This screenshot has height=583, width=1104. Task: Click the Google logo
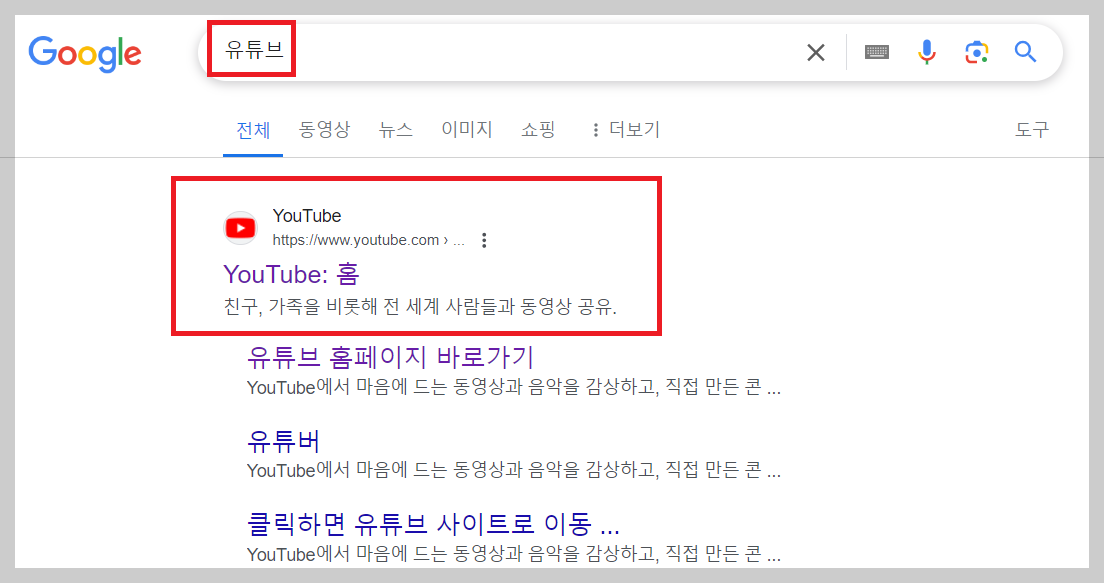pos(85,54)
